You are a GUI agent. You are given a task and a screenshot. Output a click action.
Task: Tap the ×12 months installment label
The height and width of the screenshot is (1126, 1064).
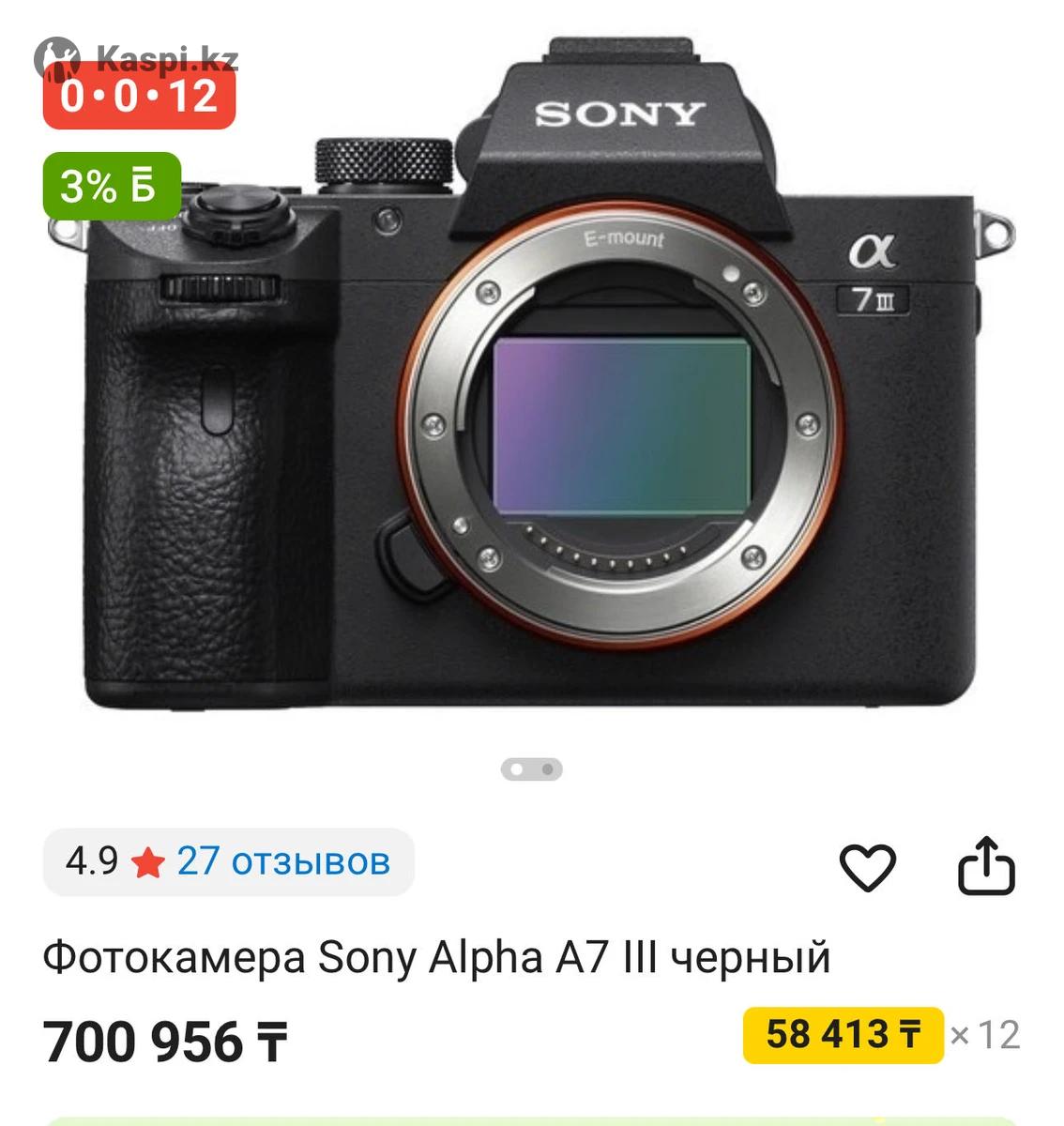(x=984, y=1035)
